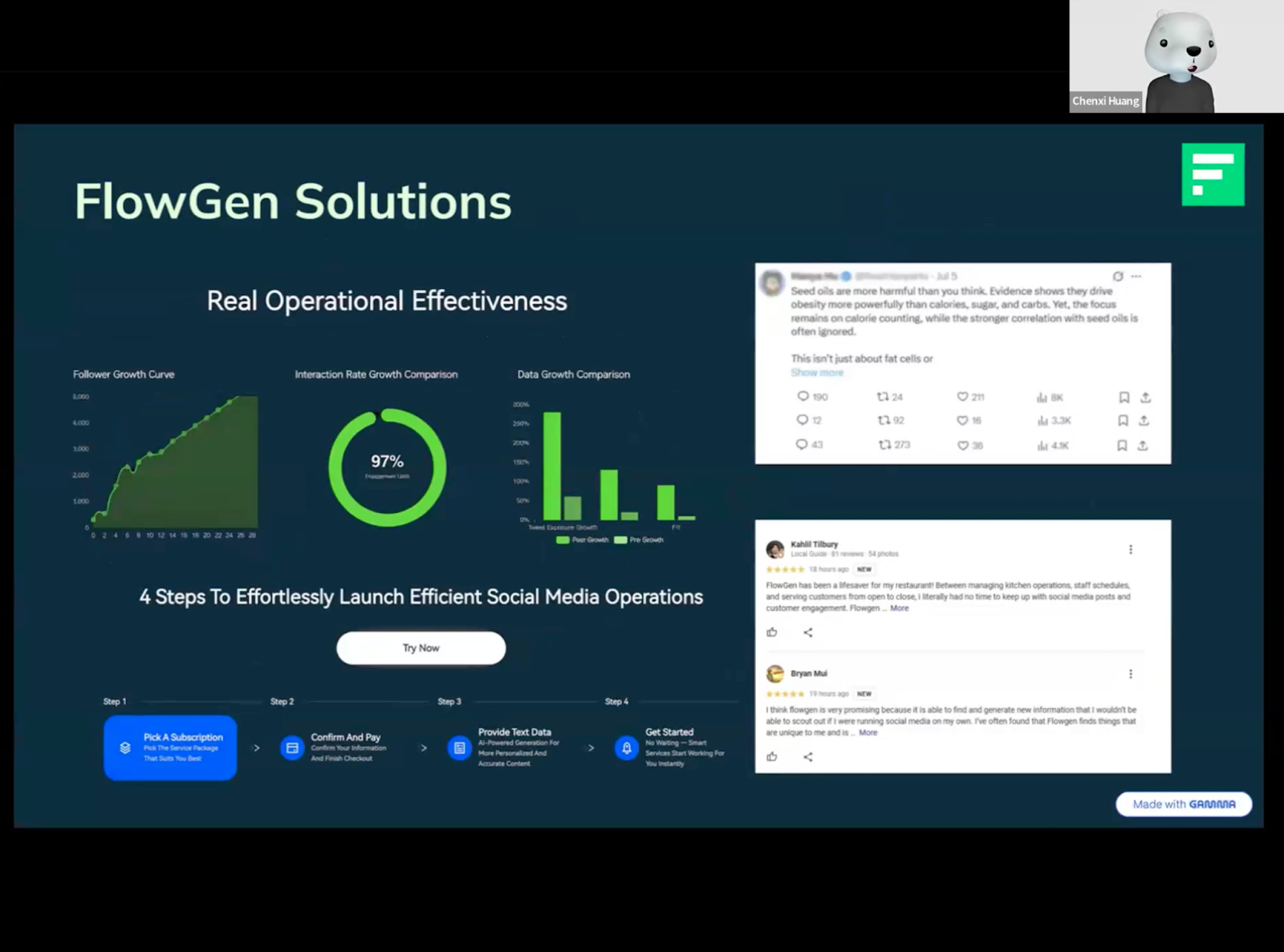Click the Bryan Mui reviewer name

[809, 673]
